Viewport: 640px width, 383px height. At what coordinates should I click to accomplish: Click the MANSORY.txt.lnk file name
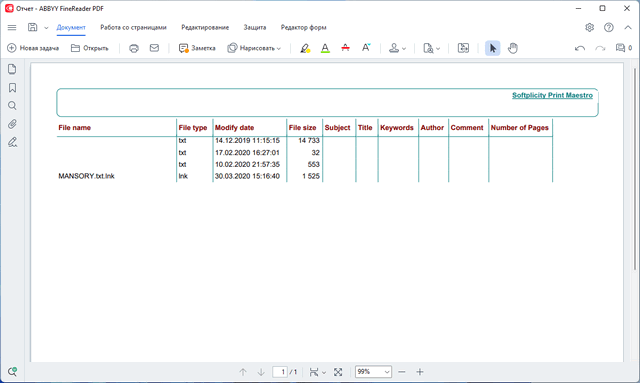click(86, 176)
